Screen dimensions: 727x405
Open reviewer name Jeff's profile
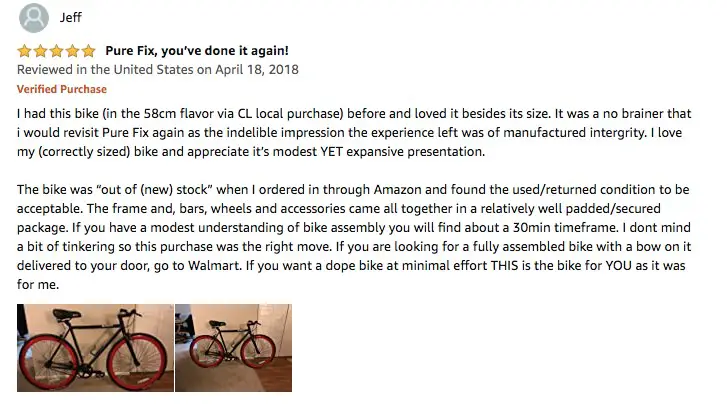point(70,17)
